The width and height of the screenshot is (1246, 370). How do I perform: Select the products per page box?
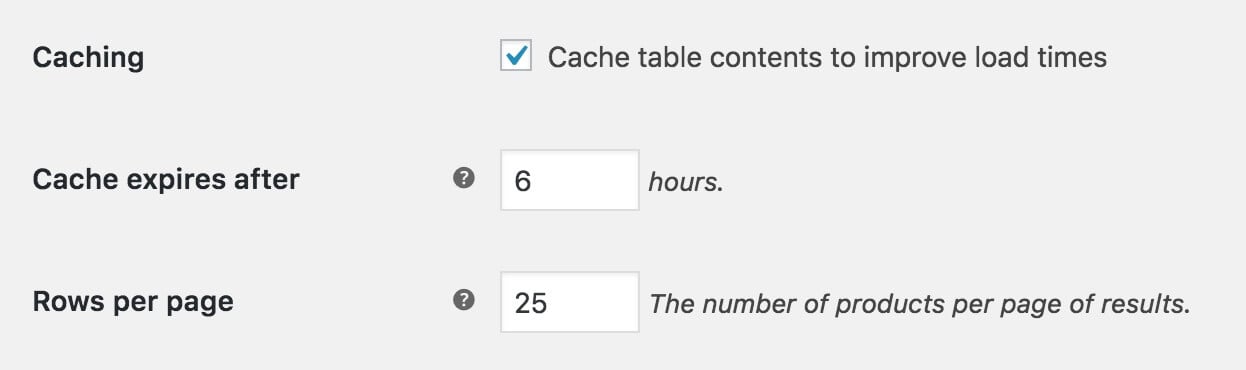point(570,302)
